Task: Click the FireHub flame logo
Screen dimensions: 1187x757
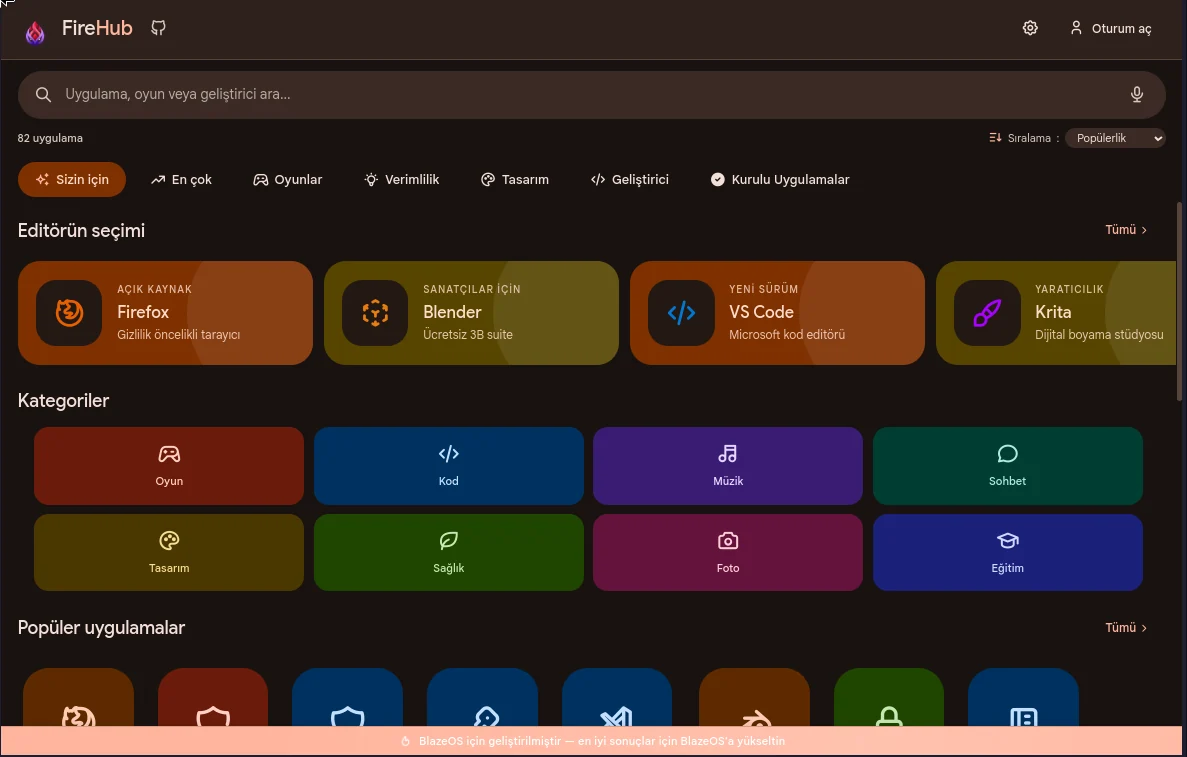Action: (35, 31)
